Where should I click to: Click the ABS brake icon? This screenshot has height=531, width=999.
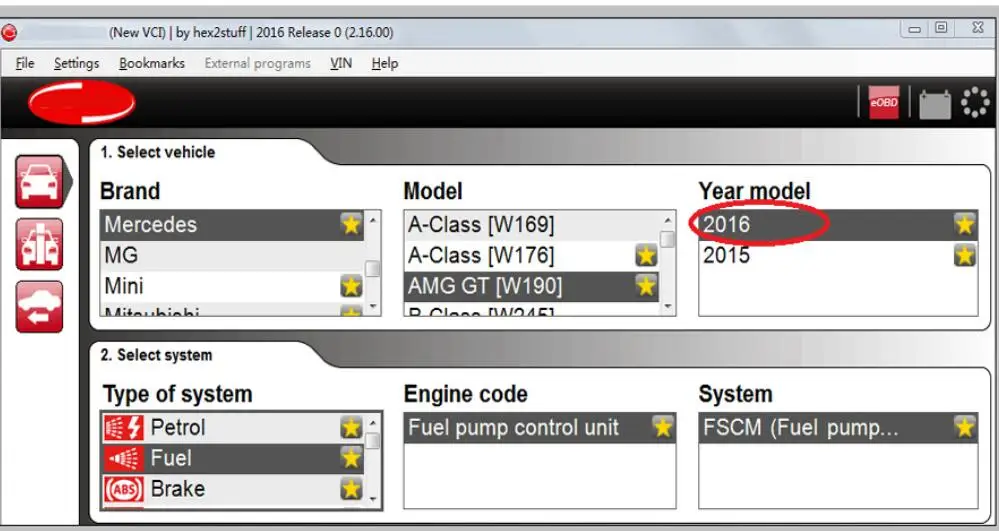pyautogui.click(x=124, y=490)
